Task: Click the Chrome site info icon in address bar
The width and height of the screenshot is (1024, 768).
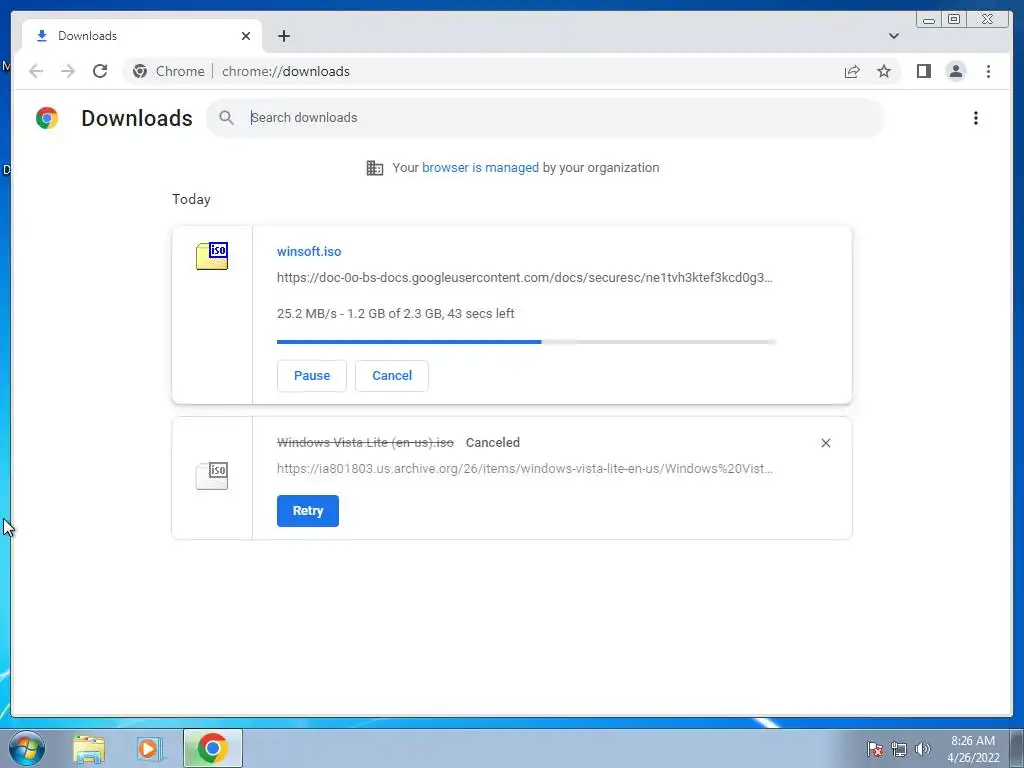Action: (x=140, y=71)
